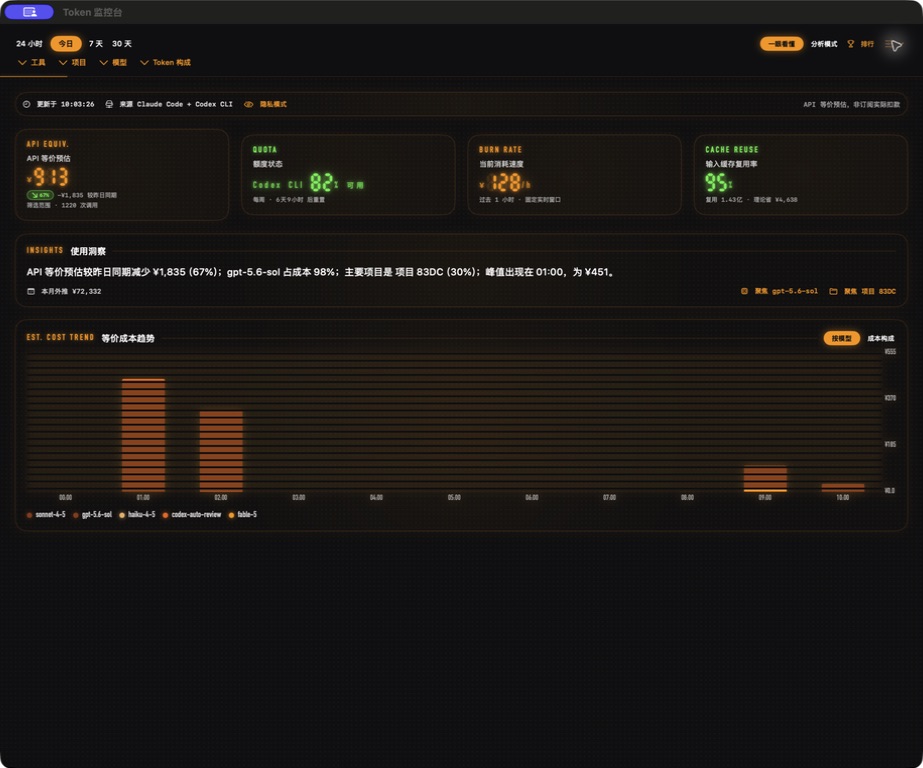Screen dimensions: 923x768
Task: Expand the 模型 filter dropdown
Action: click(x=113, y=62)
